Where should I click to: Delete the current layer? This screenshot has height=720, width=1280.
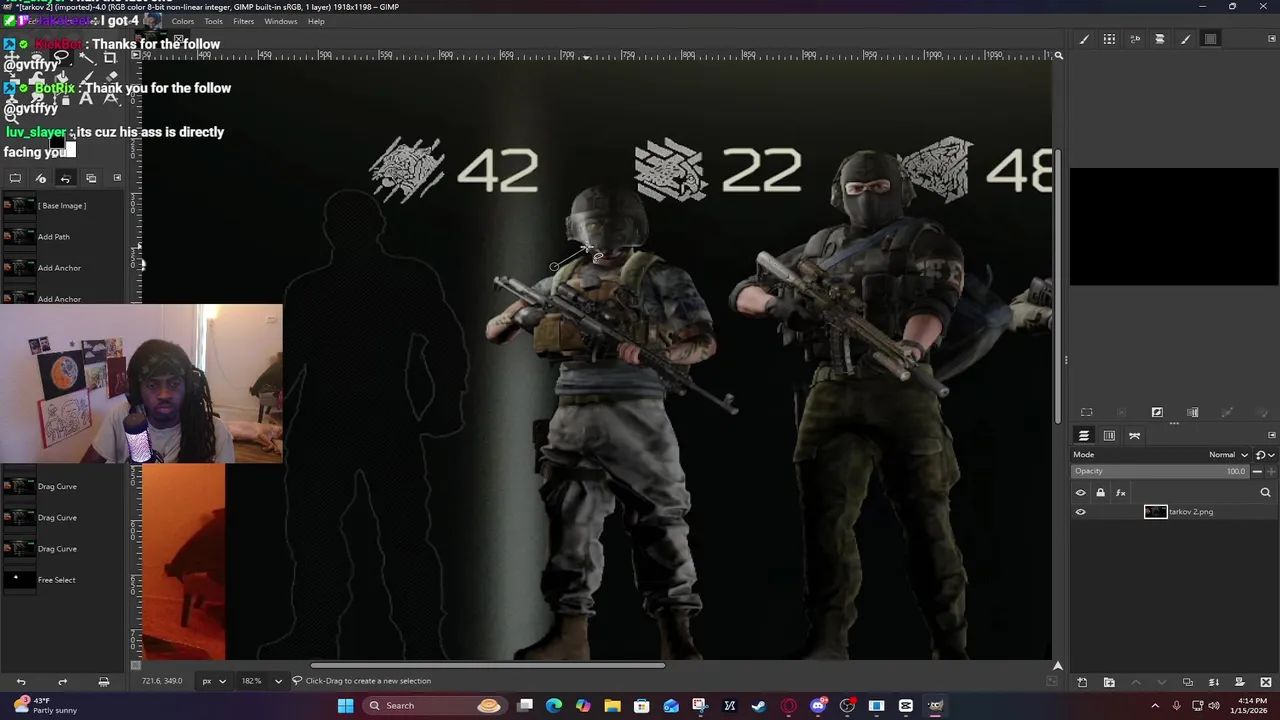click(1266, 682)
